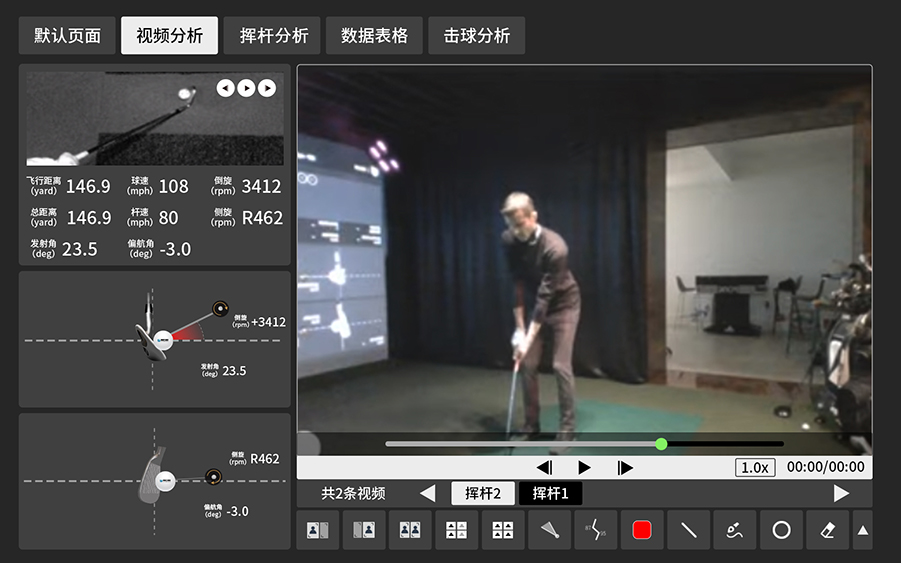Choose the first four-grid video layout

coord(456,530)
